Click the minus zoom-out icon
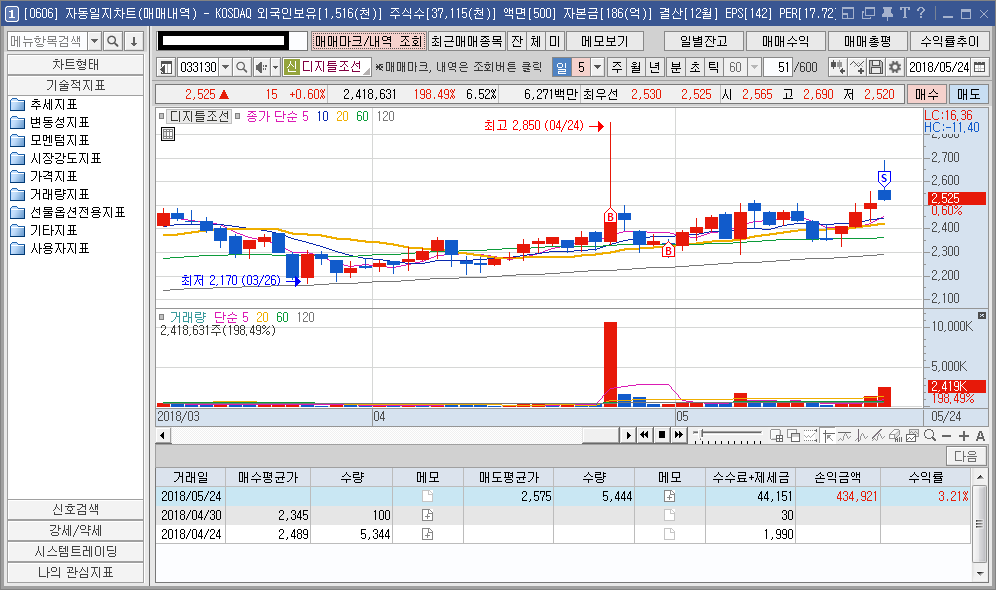This screenshot has height=590, width=996. [946, 436]
